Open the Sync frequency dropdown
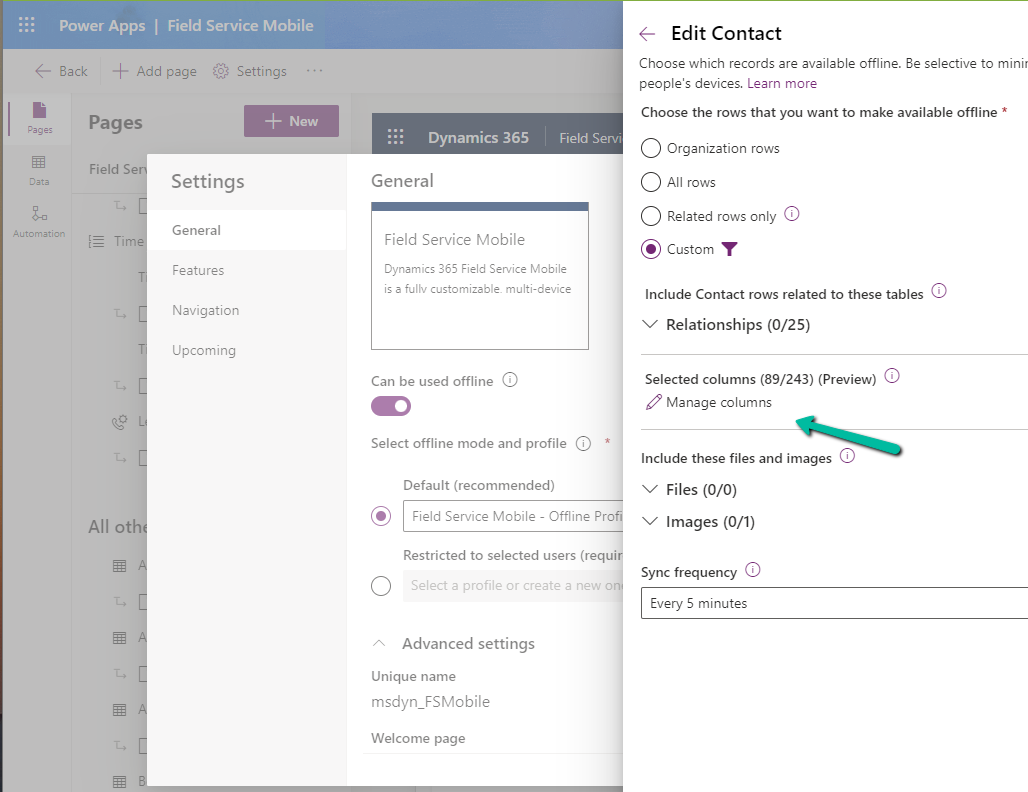The width and height of the screenshot is (1028, 792). click(834, 603)
